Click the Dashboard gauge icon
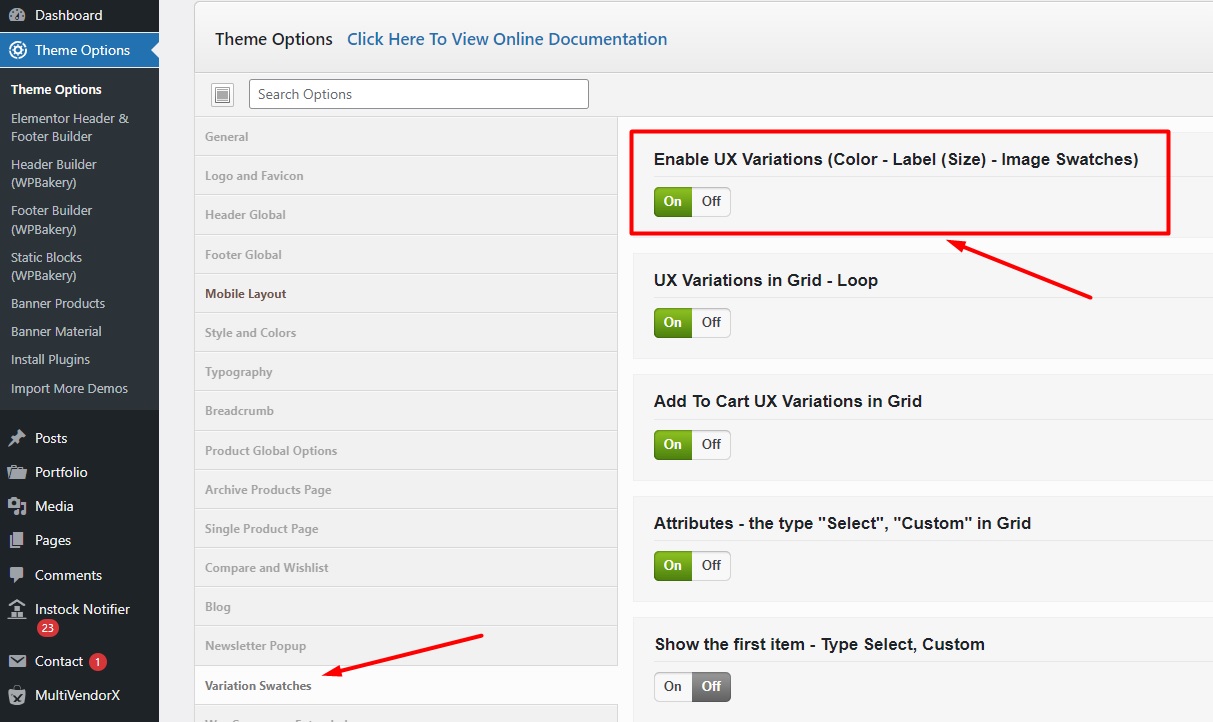Screen dimensions: 1213x722 [x=18, y=15]
